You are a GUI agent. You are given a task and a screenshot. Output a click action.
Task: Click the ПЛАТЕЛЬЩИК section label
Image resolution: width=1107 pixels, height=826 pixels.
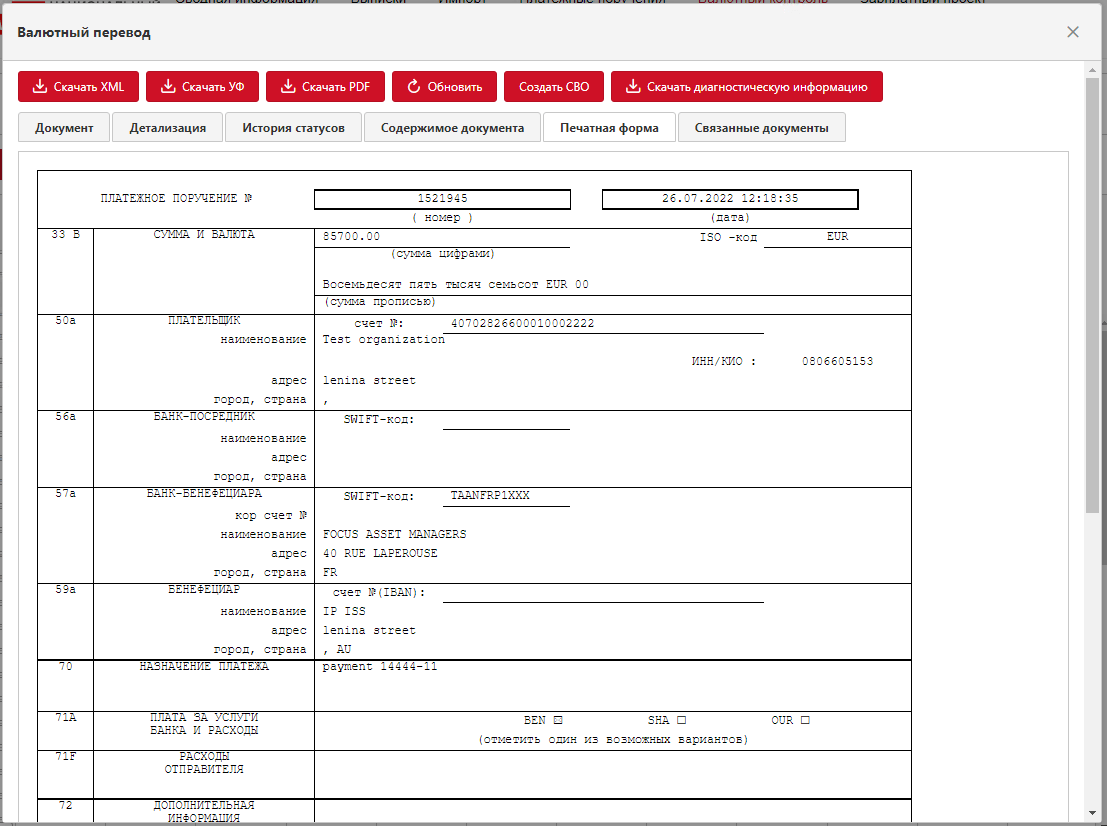204,321
